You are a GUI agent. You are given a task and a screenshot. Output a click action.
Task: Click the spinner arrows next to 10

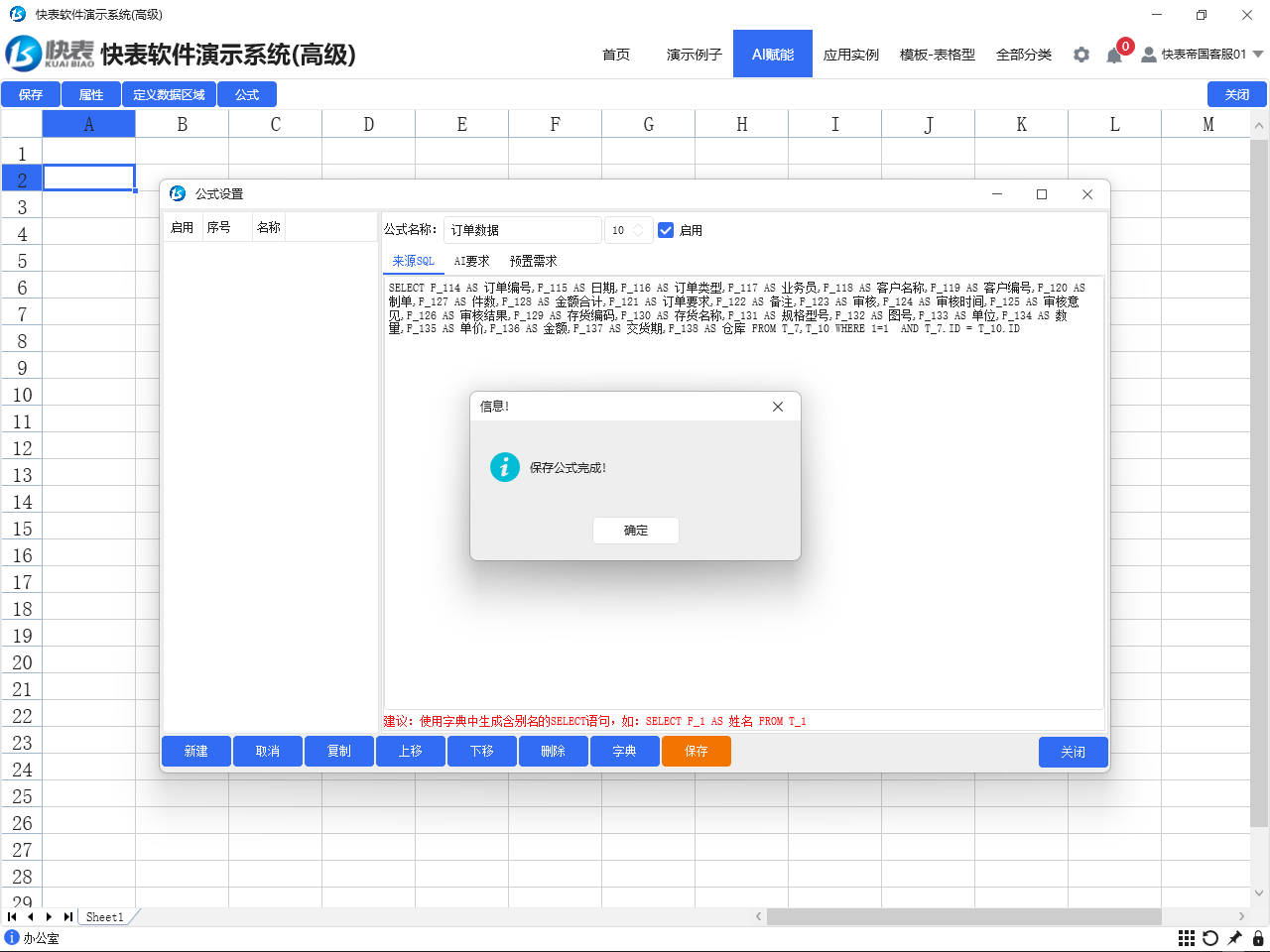[x=638, y=230]
